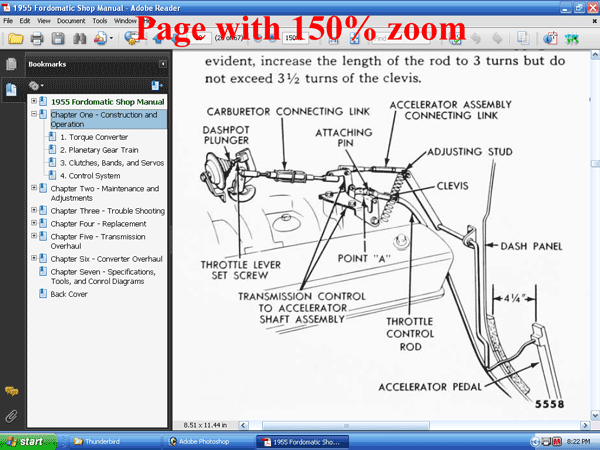The height and width of the screenshot is (450, 600).
Task: Go to the Back Cover bookmark
Action: [x=69, y=294]
